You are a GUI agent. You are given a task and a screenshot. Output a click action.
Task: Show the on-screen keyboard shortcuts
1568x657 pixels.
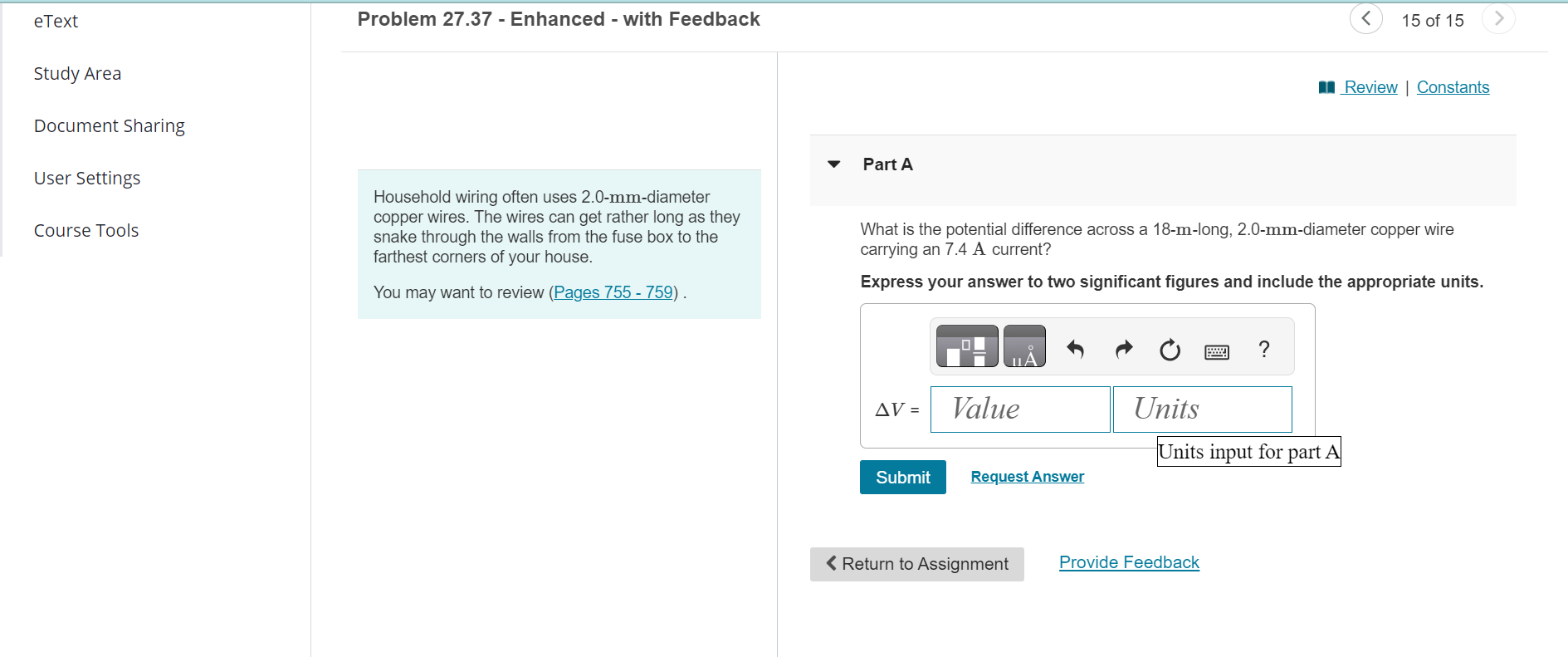point(1216,351)
